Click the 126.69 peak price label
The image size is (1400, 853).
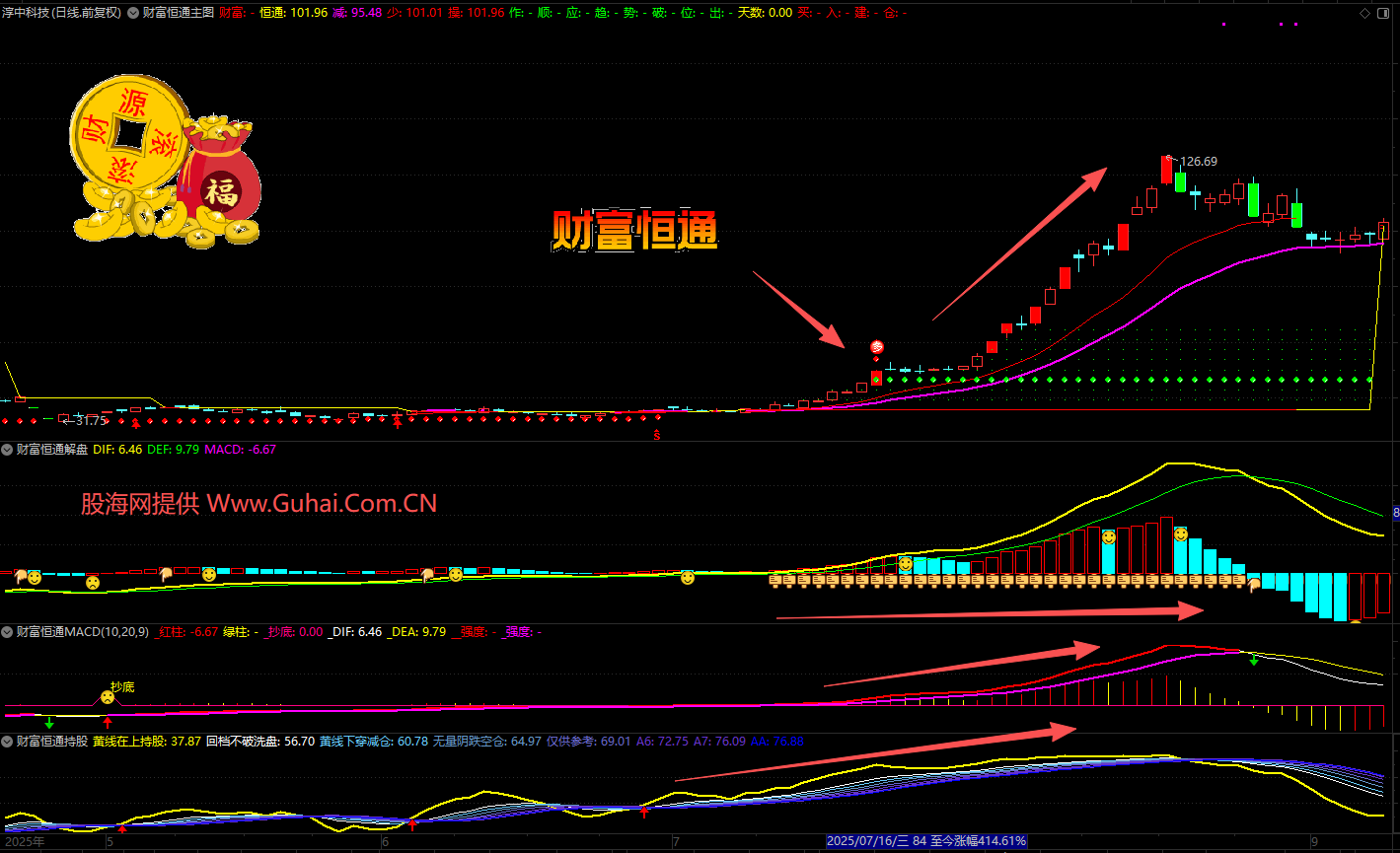1198,162
